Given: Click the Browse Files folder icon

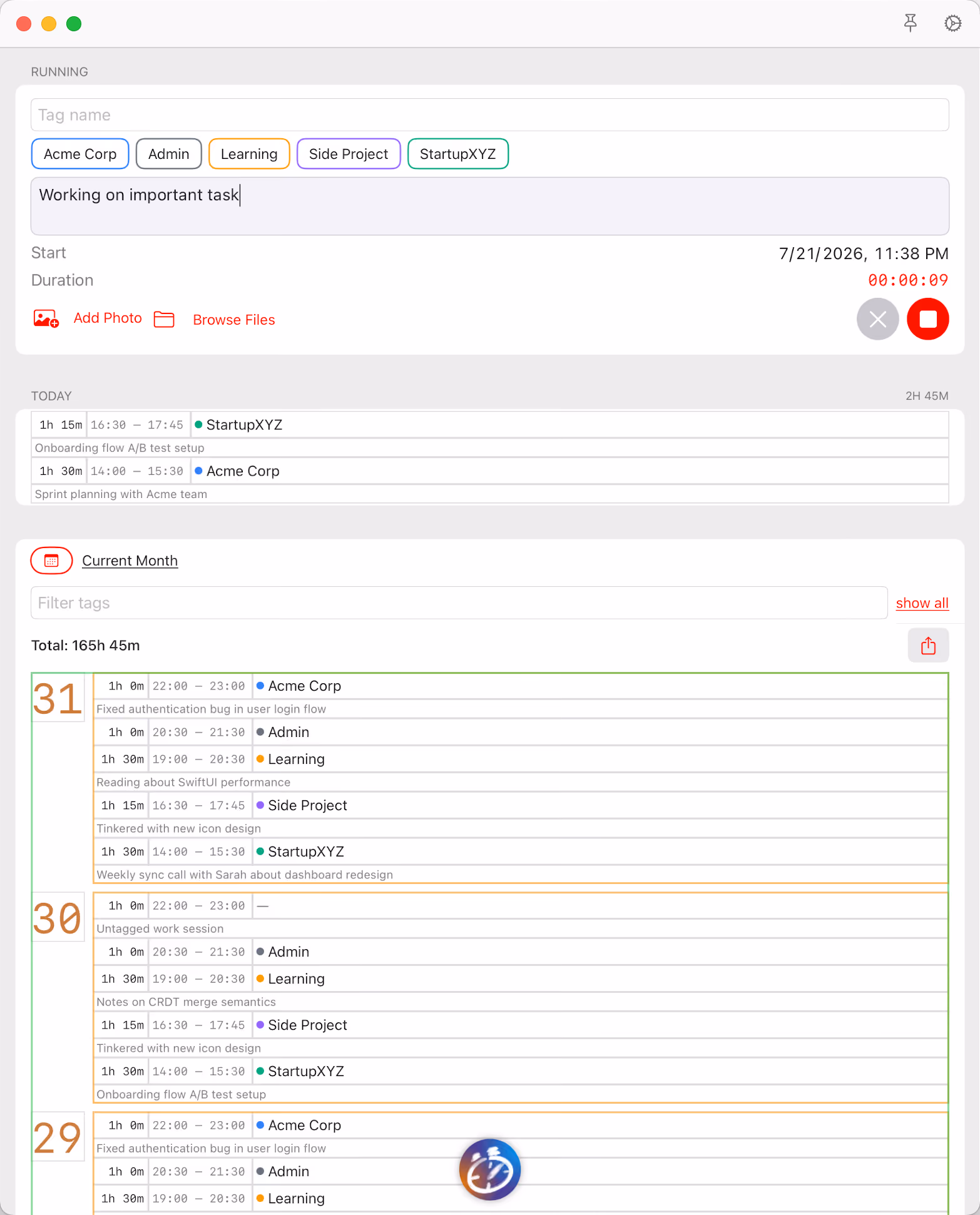Looking at the screenshot, I should [164, 319].
